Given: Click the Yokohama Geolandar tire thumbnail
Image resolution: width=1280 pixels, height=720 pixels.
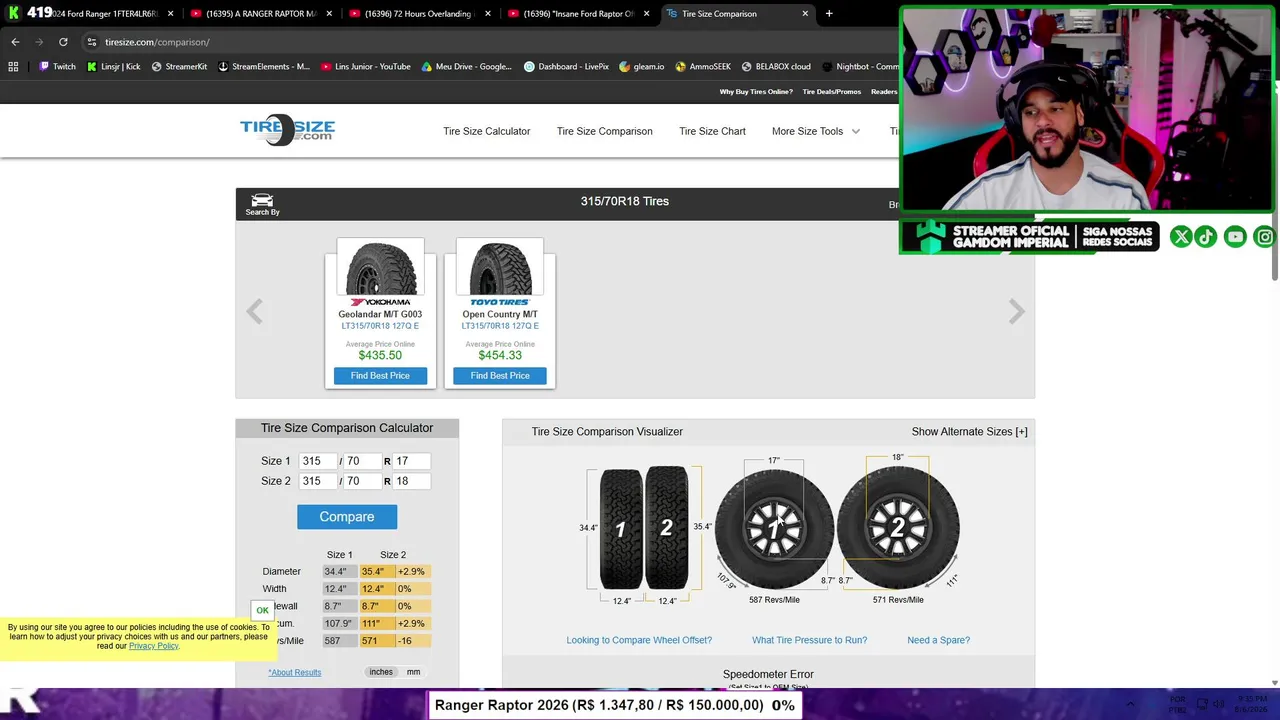Looking at the screenshot, I should 380,268.
